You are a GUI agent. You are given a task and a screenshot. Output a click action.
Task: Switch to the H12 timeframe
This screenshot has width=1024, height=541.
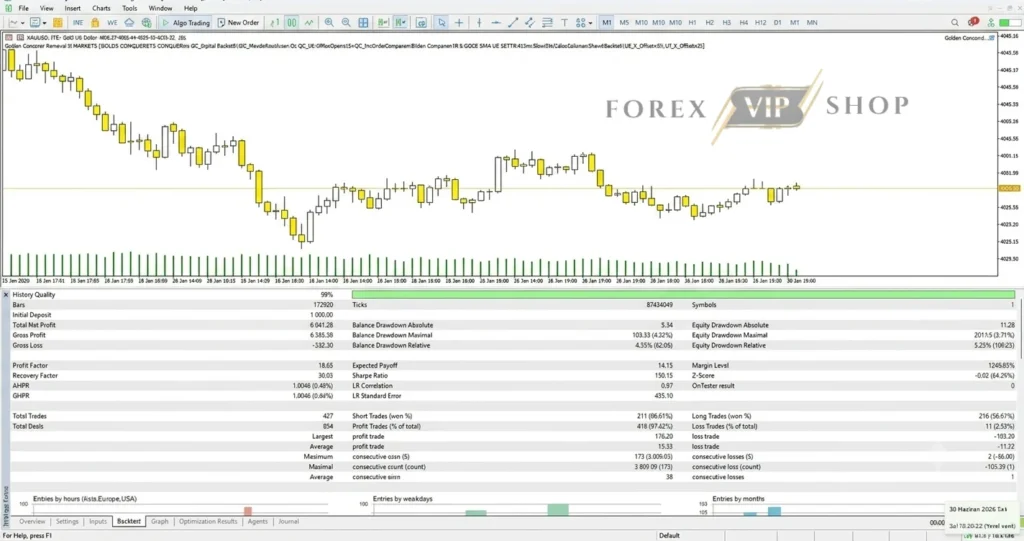[x=760, y=23]
